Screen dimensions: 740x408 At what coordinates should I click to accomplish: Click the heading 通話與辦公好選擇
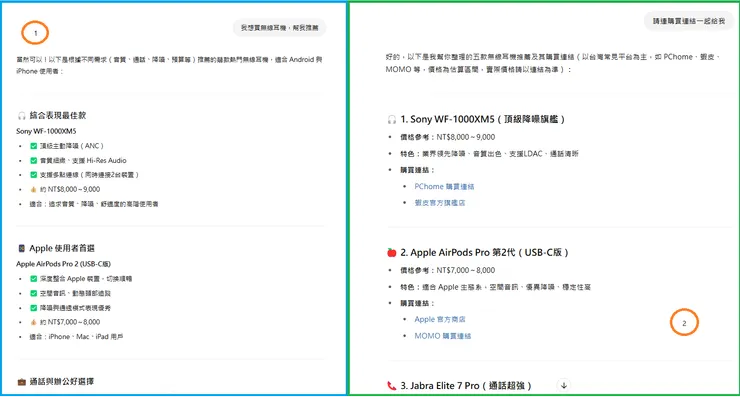click(x=62, y=382)
